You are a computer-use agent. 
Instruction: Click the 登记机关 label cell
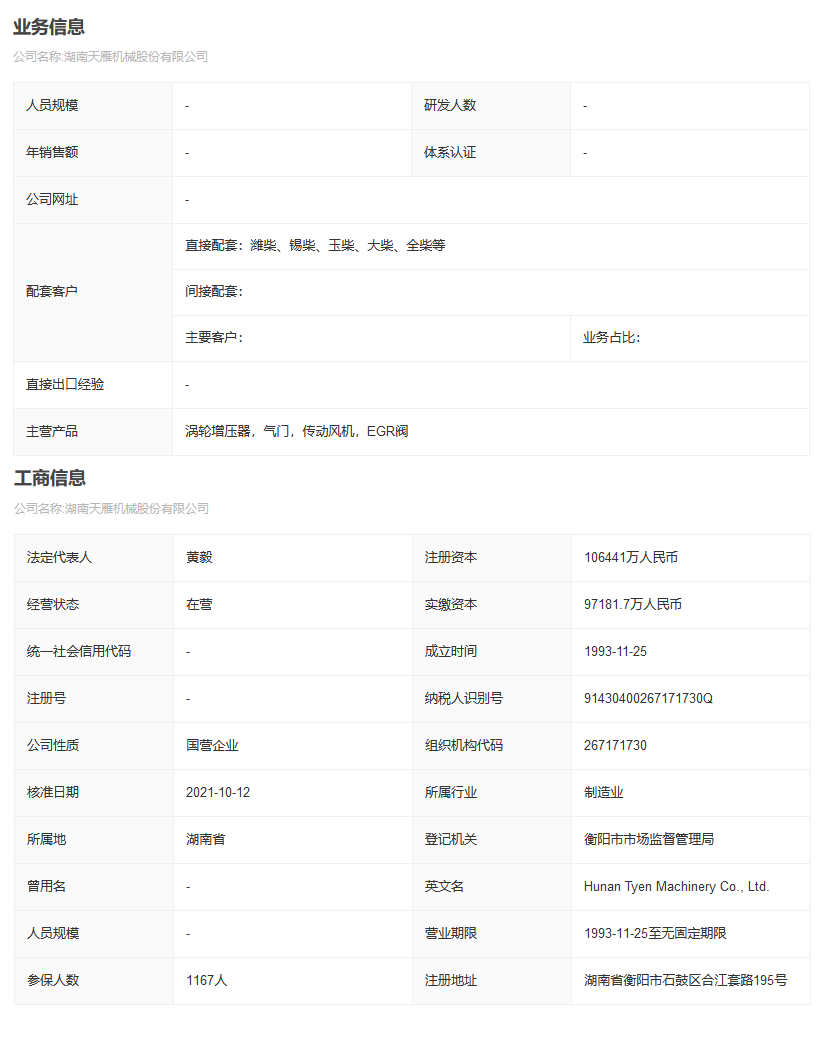[491, 840]
